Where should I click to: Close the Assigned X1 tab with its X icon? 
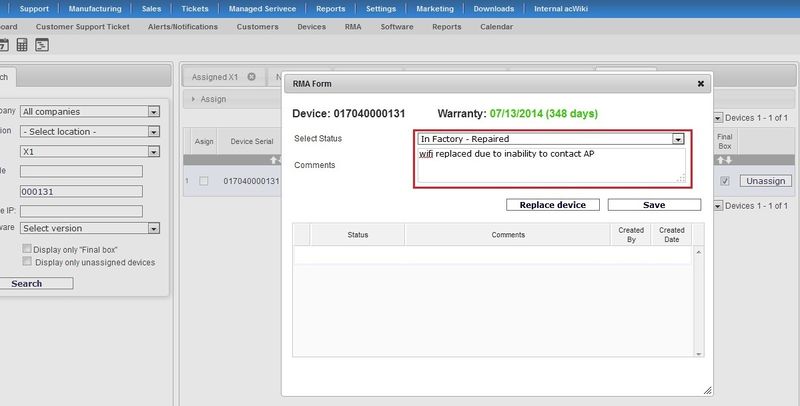click(252, 76)
